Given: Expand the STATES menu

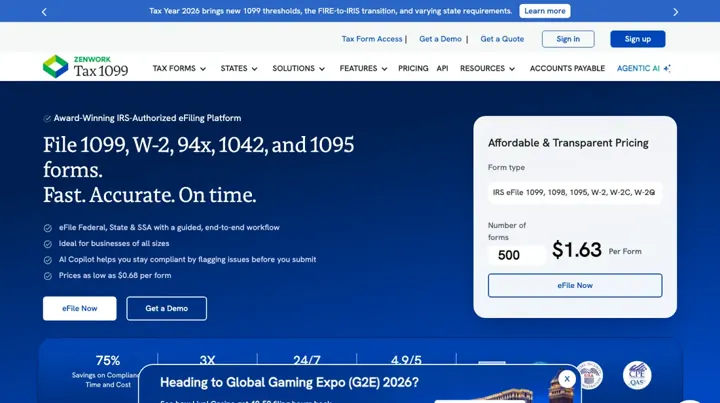Looking at the screenshot, I should [239, 68].
